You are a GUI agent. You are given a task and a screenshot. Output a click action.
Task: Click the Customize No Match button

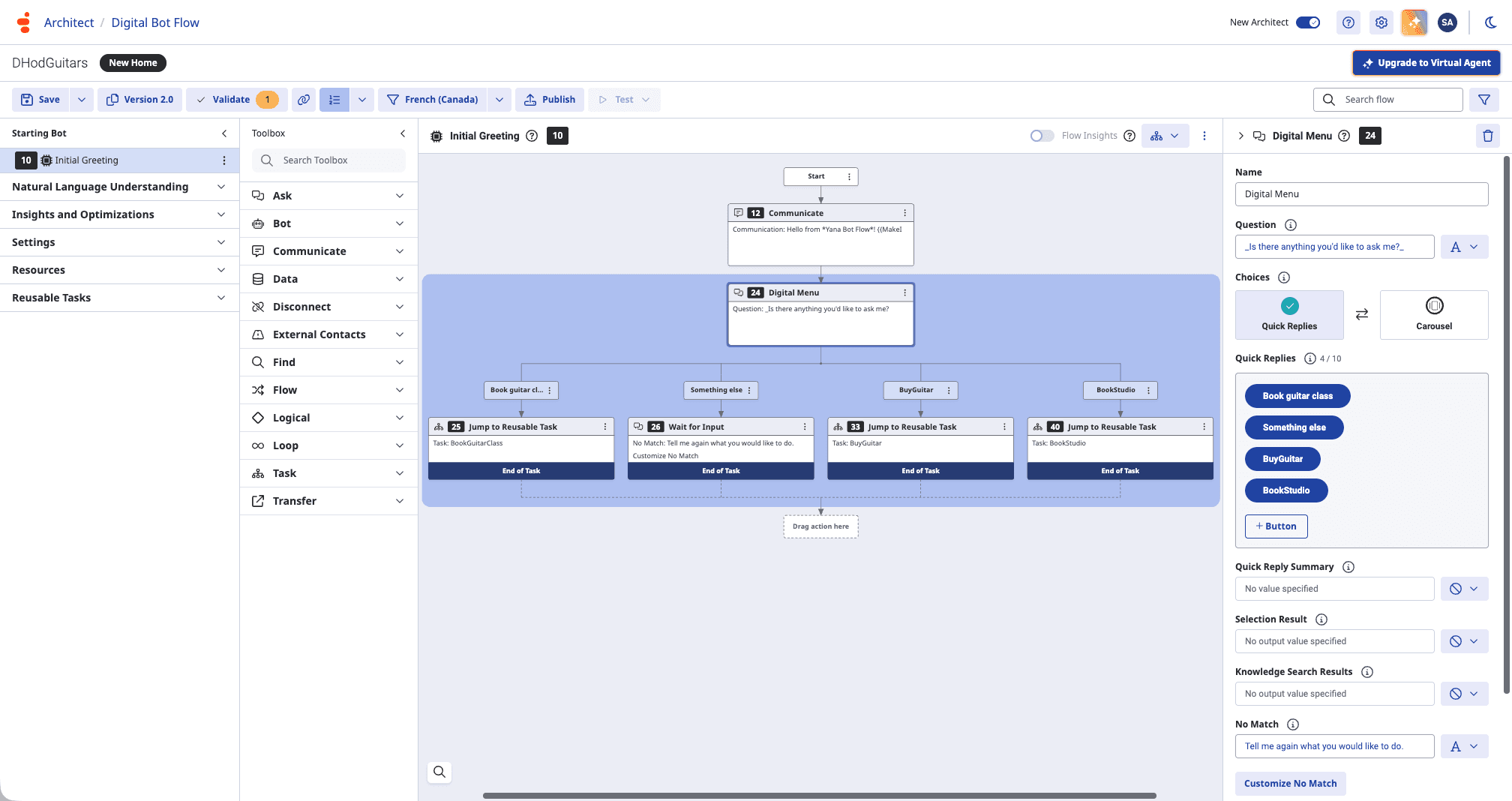pos(1290,784)
